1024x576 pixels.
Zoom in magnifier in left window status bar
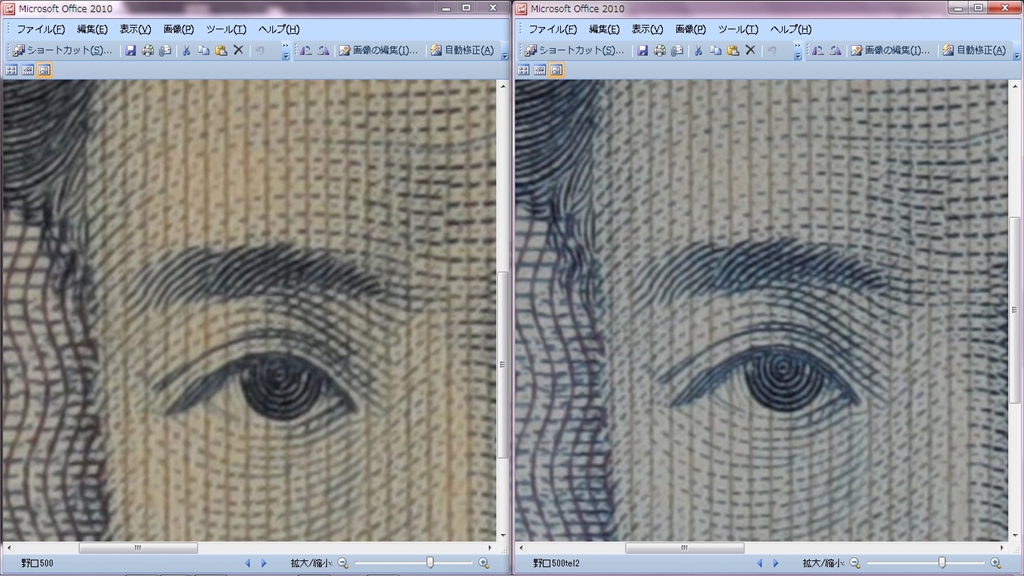tap(483, 563)
